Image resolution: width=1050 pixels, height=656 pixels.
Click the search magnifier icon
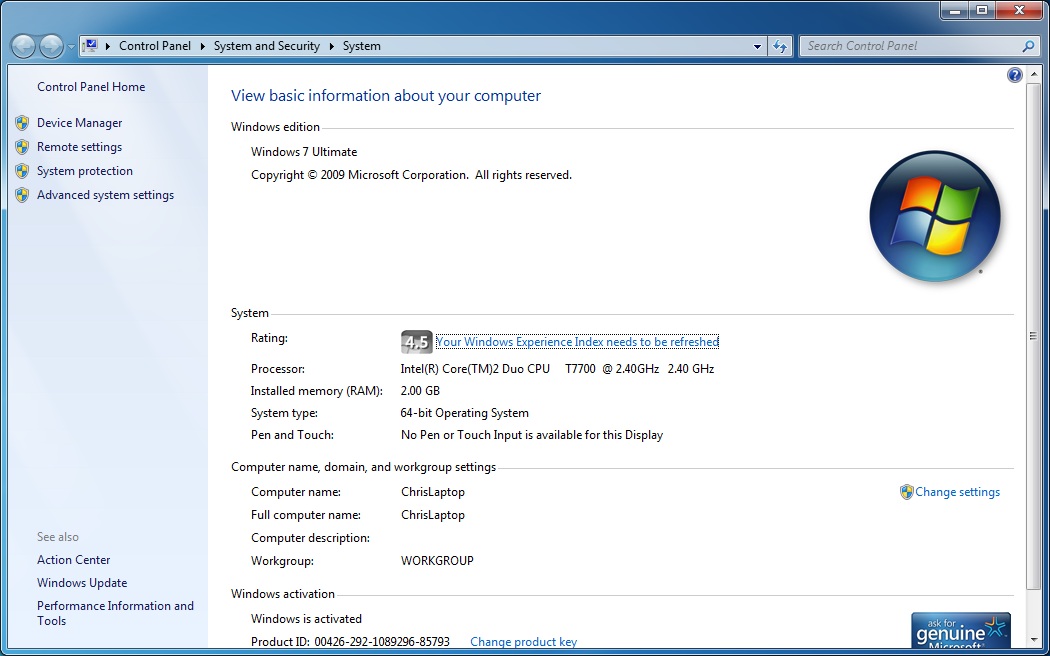[x=1028, y=46]
